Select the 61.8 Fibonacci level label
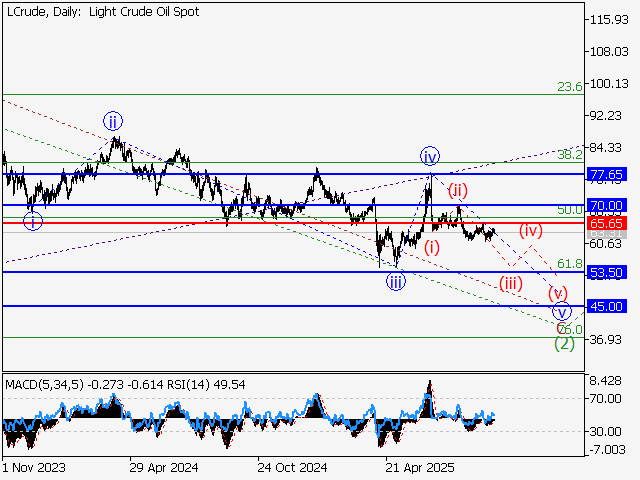The image size is (640, 480). point(569,264)
